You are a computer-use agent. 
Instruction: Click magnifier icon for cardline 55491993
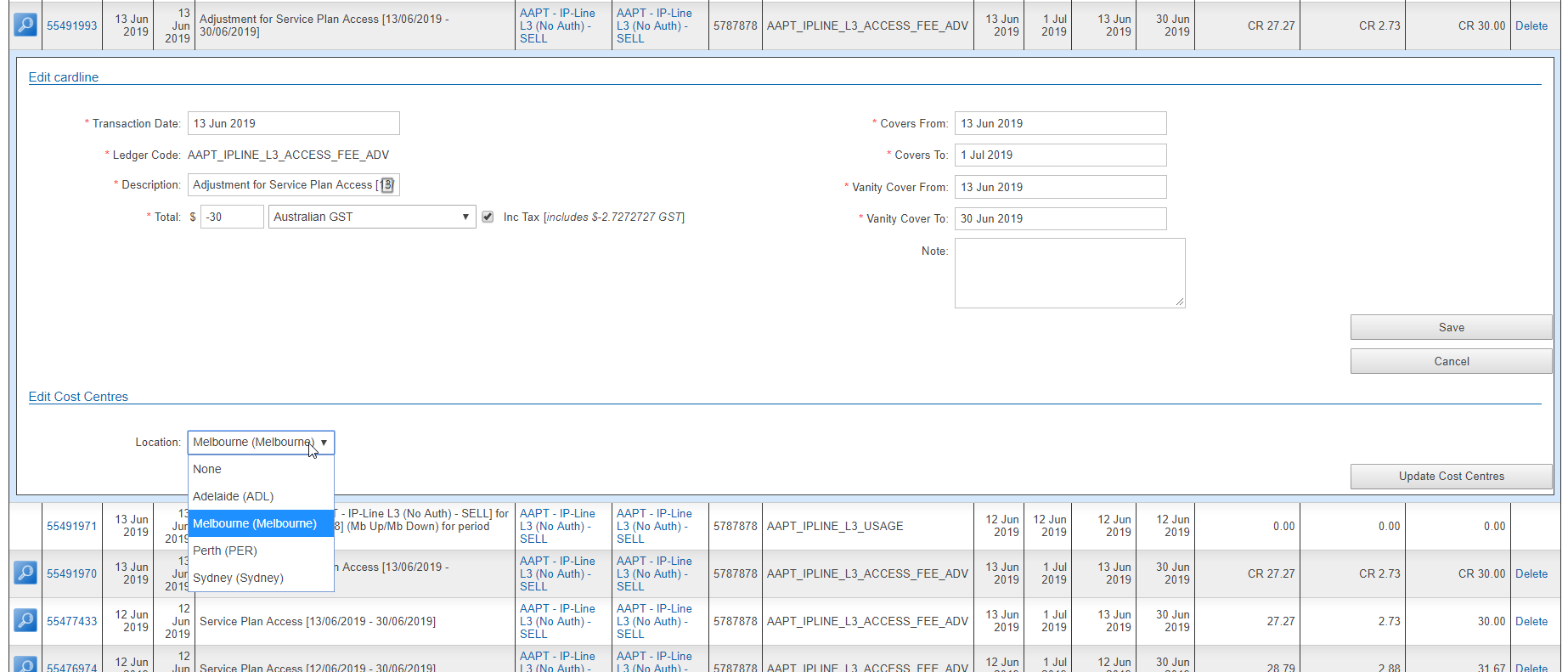[x=25, y=25]
